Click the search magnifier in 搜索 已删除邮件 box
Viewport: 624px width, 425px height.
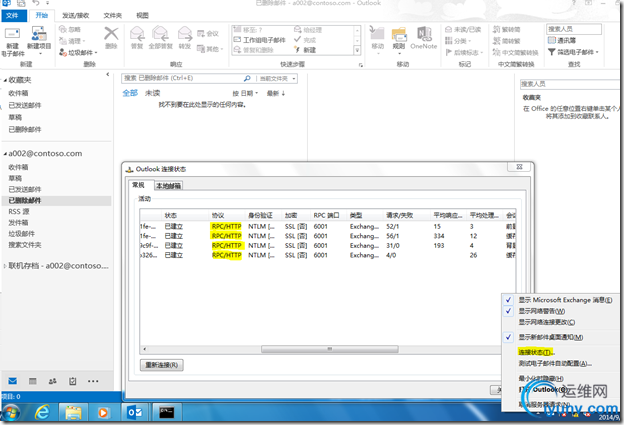pos(247,78)
